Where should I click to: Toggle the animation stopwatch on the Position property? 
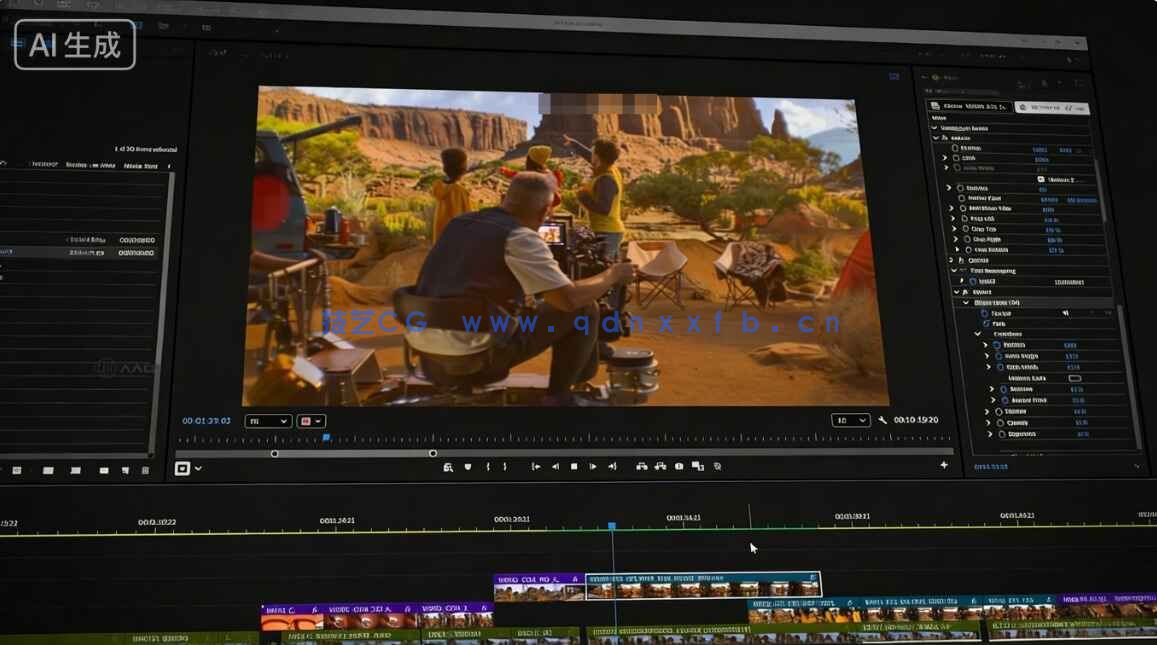tap(954, 149)
